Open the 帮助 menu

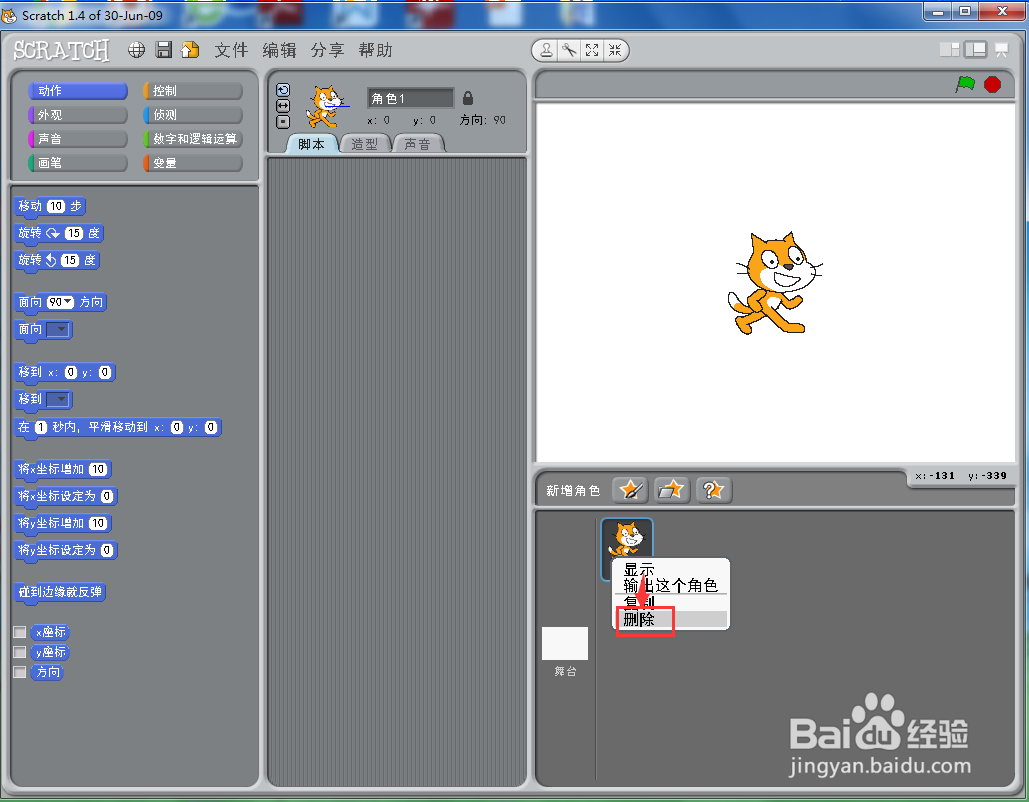[x=375, y=50]
